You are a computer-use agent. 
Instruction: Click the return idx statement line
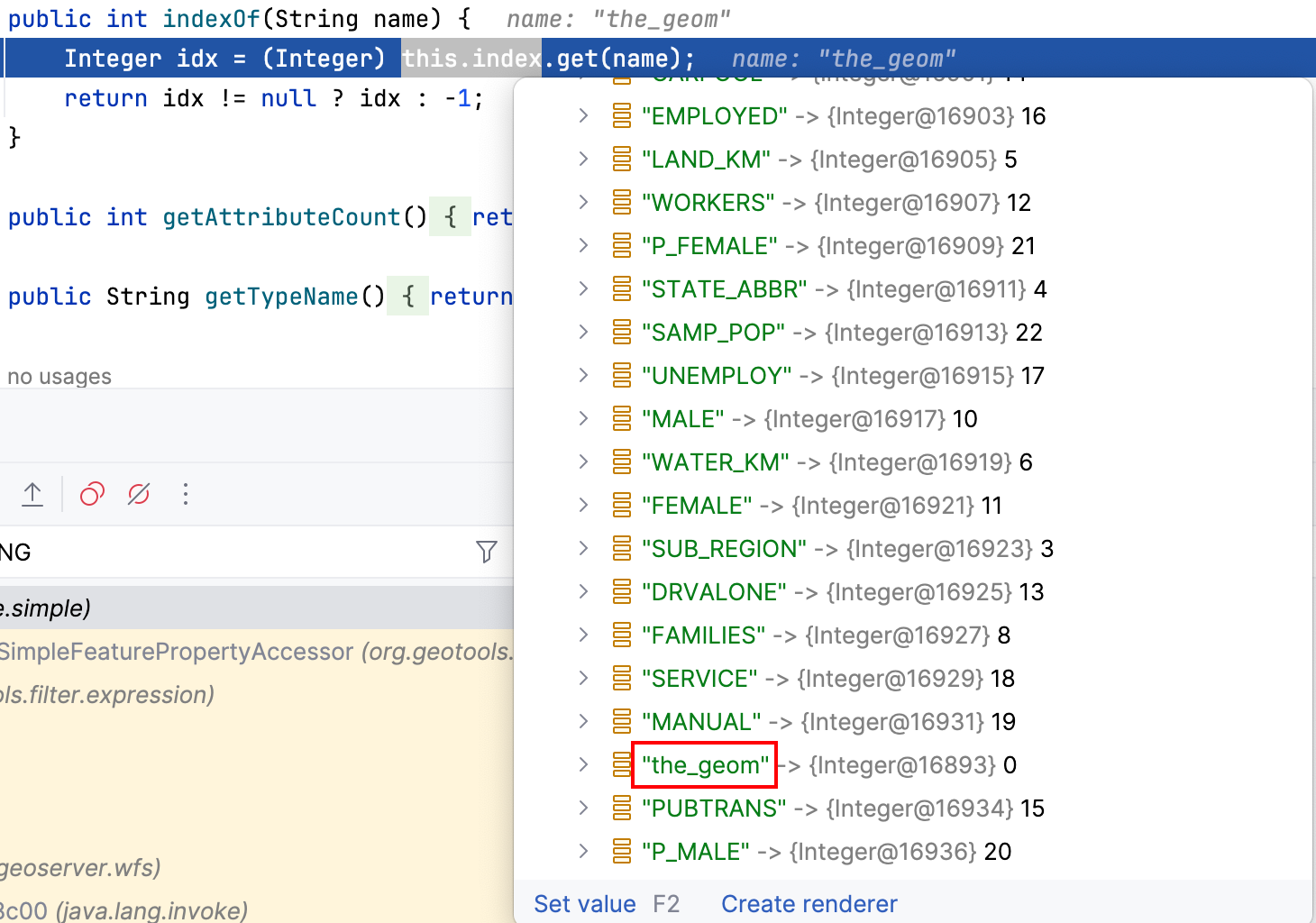[273, 98]
